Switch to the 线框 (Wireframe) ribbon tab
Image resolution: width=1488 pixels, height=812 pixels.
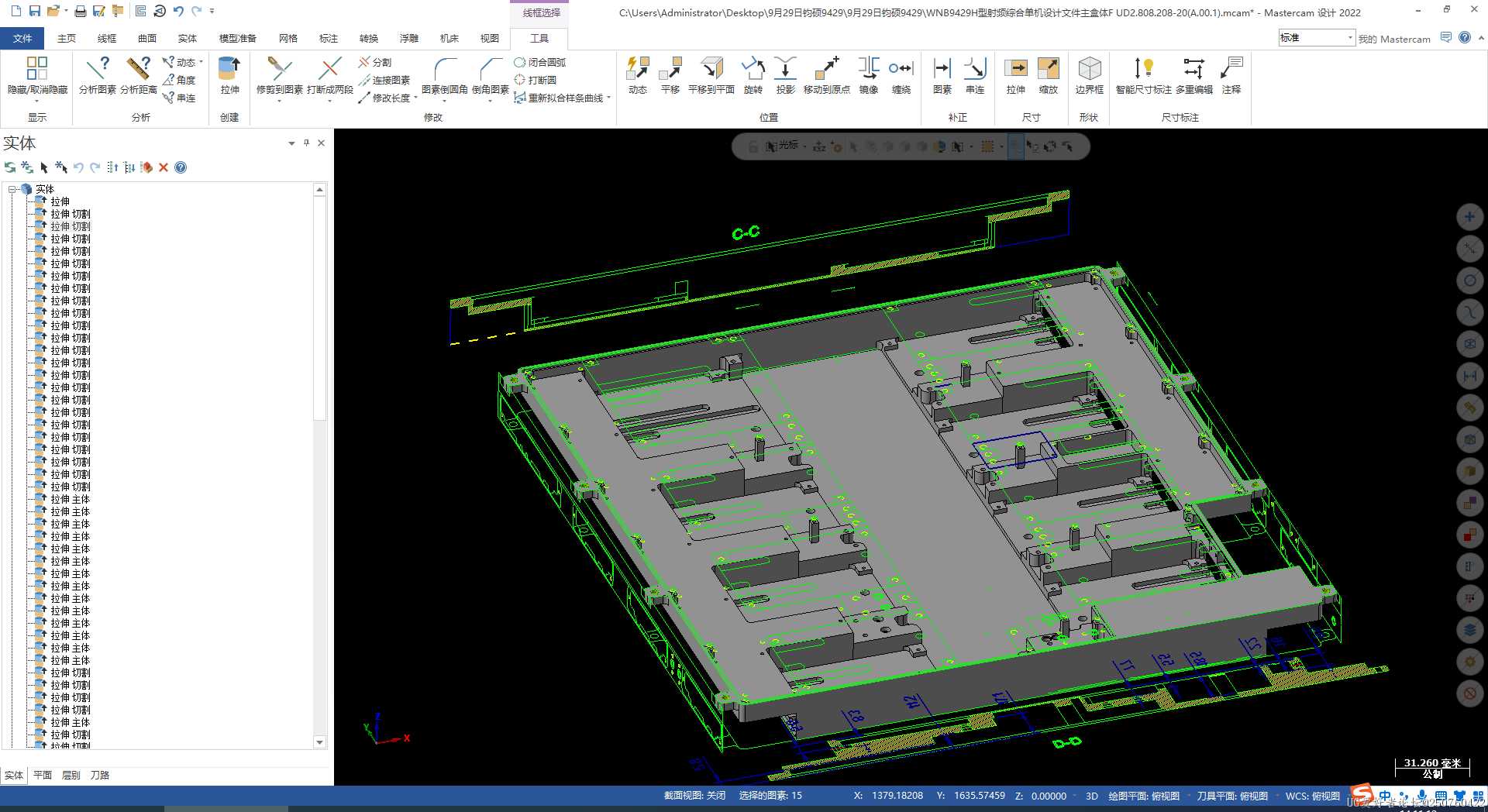pyautogui.click(x=107, y=38)
